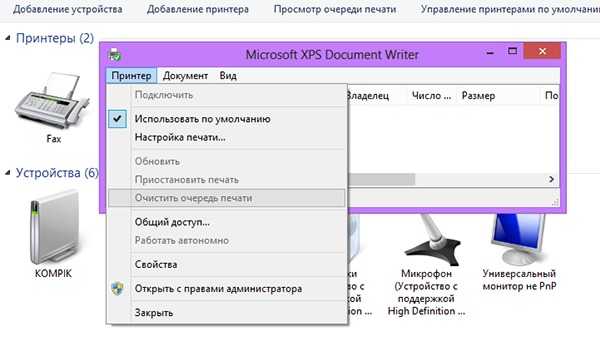Open the Принтер menu
Screen dimensions: 600x361
click(x=131, y=76)
